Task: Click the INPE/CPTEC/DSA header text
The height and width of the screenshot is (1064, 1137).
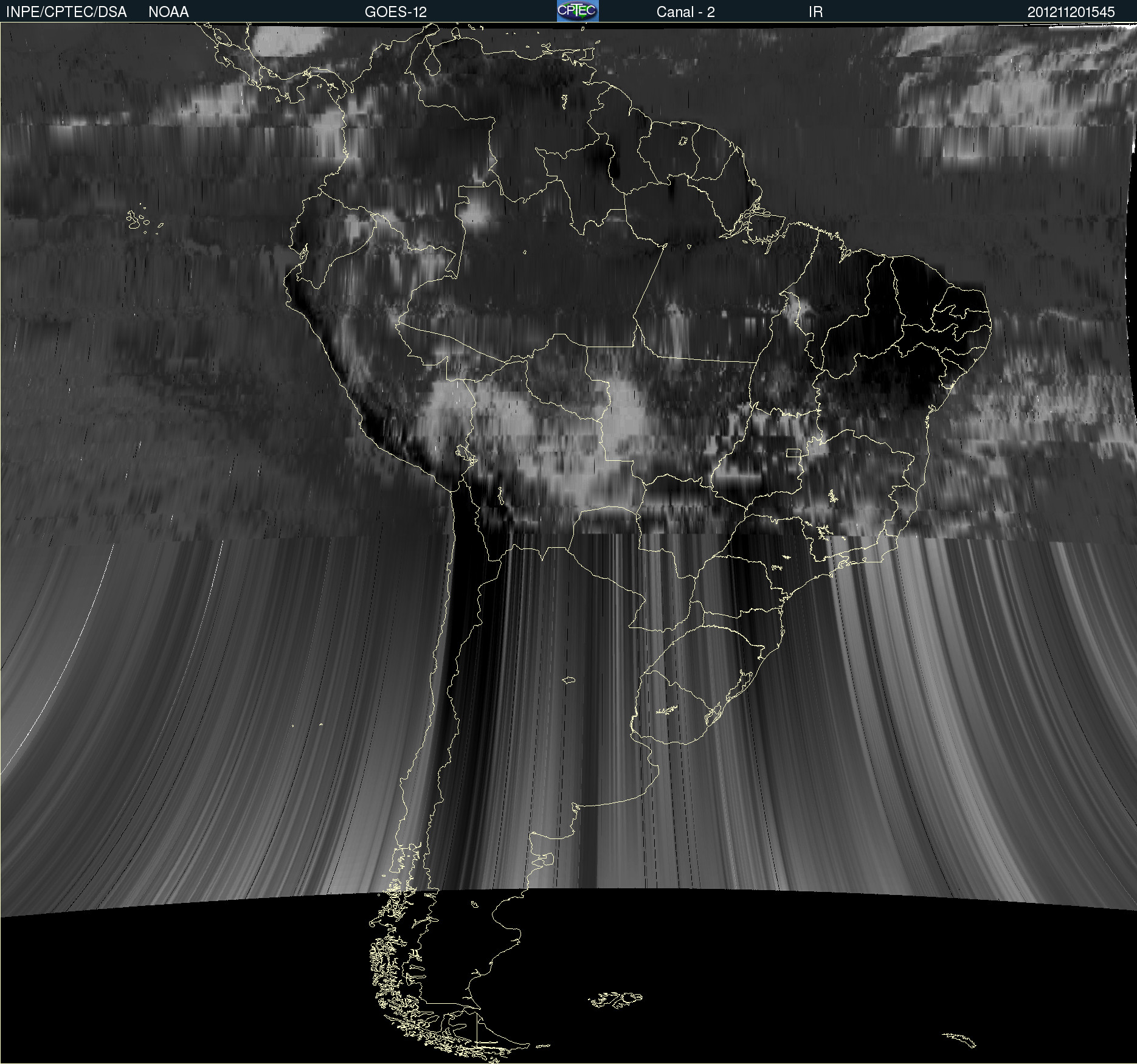Action: click(x=66, y=12)
